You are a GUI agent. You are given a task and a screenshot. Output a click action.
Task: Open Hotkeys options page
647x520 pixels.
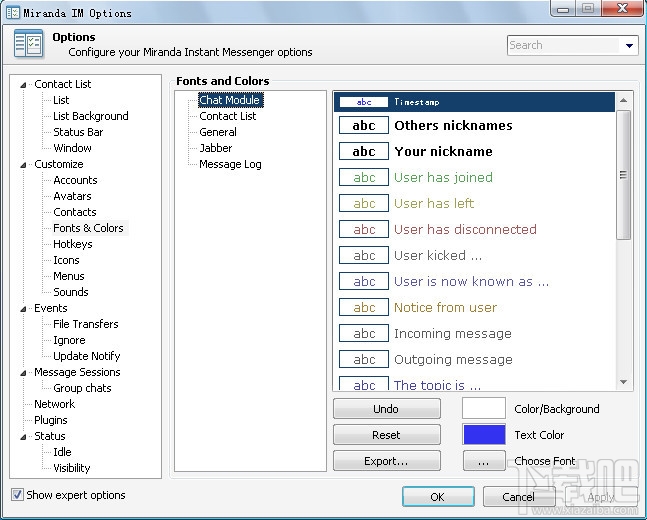[73, 244]
